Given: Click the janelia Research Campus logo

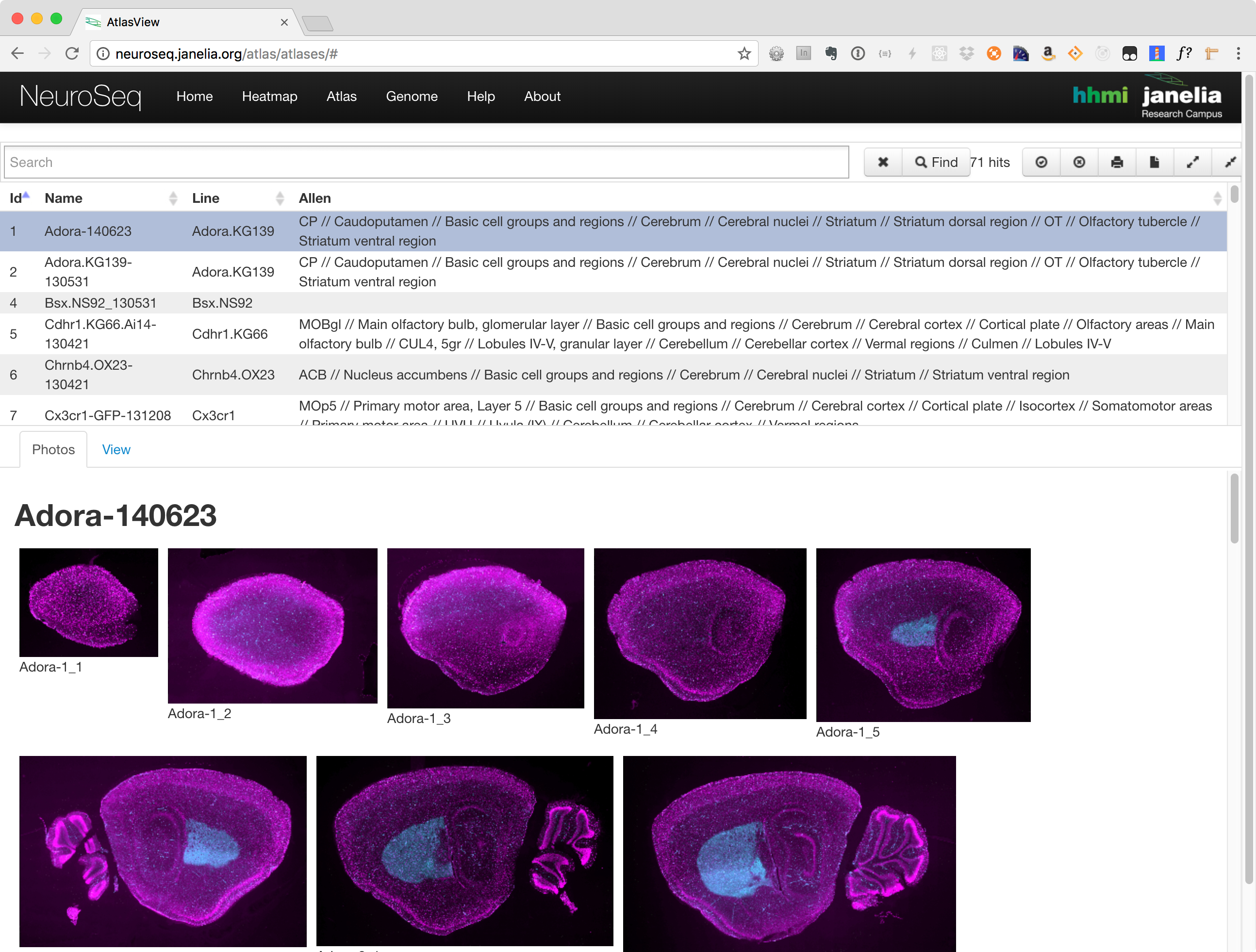Looking at the screenshot, I should click(1182, 98).
